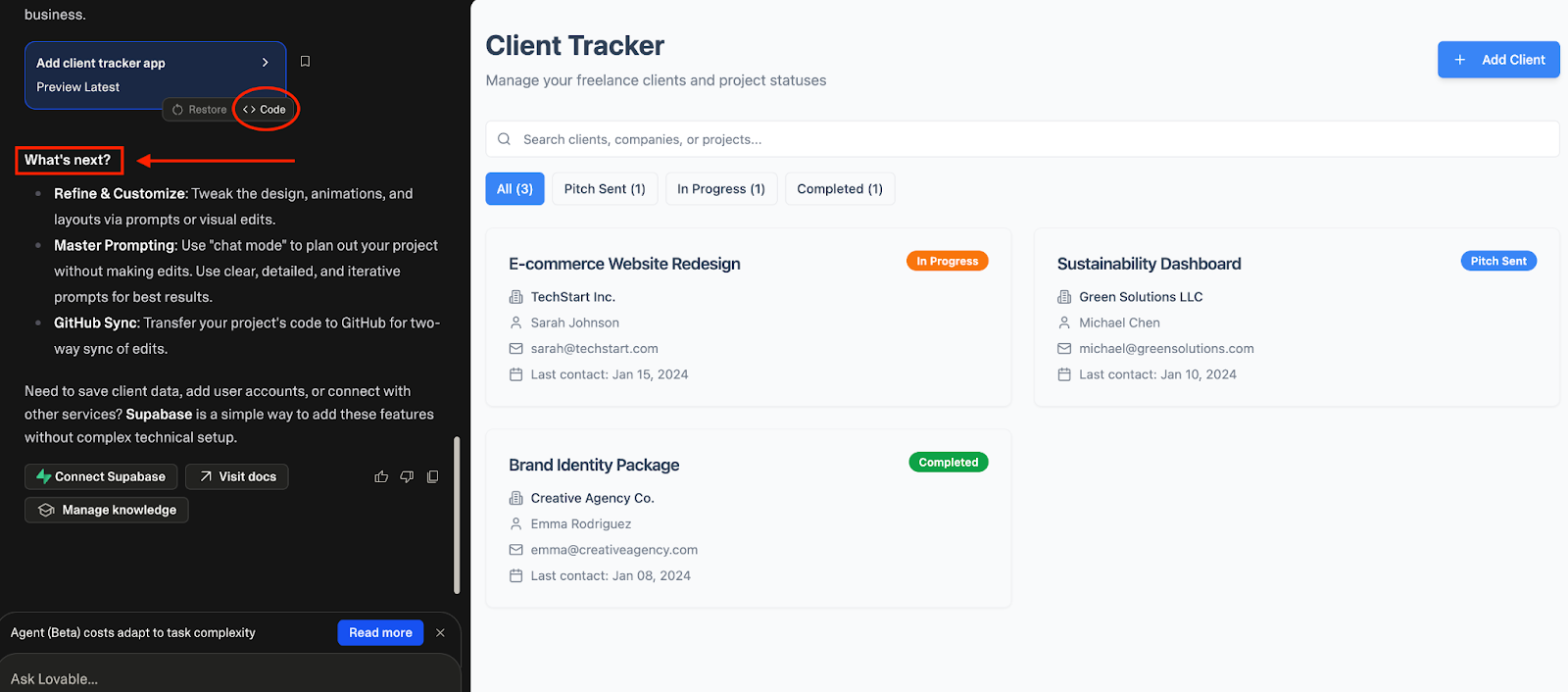The width and height of the screenshot is (1568, 692).
Task: Click the email icon for sarah@techstart.com
Action: pos(515,349)
